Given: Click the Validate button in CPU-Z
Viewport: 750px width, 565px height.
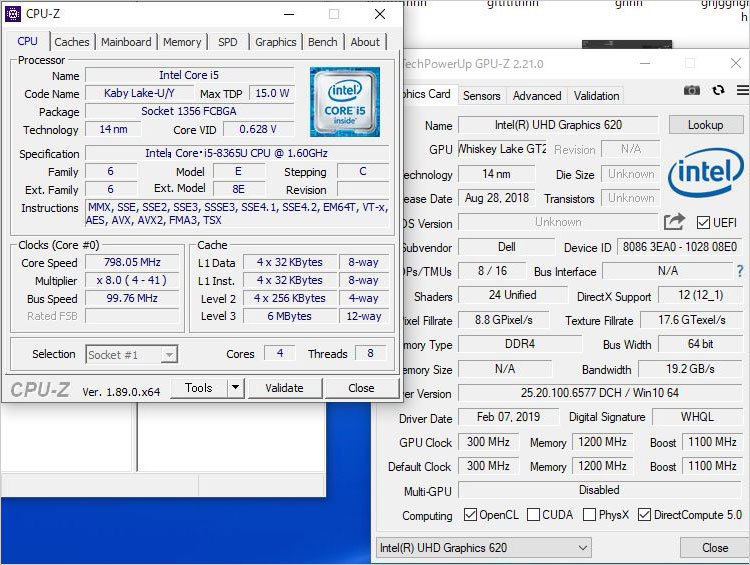Looking at the screenshot, I should click(x=285, y=388).
